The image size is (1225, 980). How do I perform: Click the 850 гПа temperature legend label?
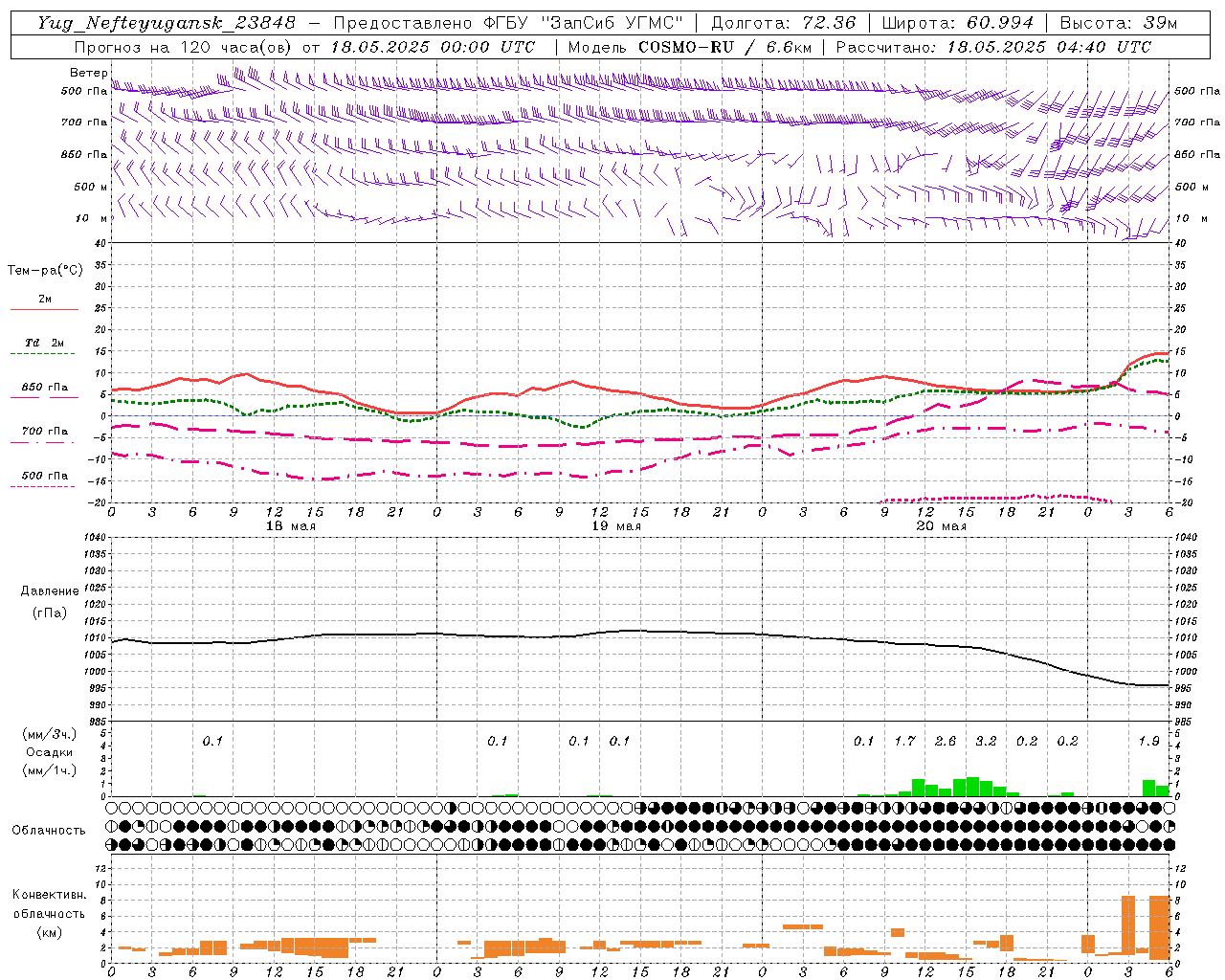(x=45, y=388)
